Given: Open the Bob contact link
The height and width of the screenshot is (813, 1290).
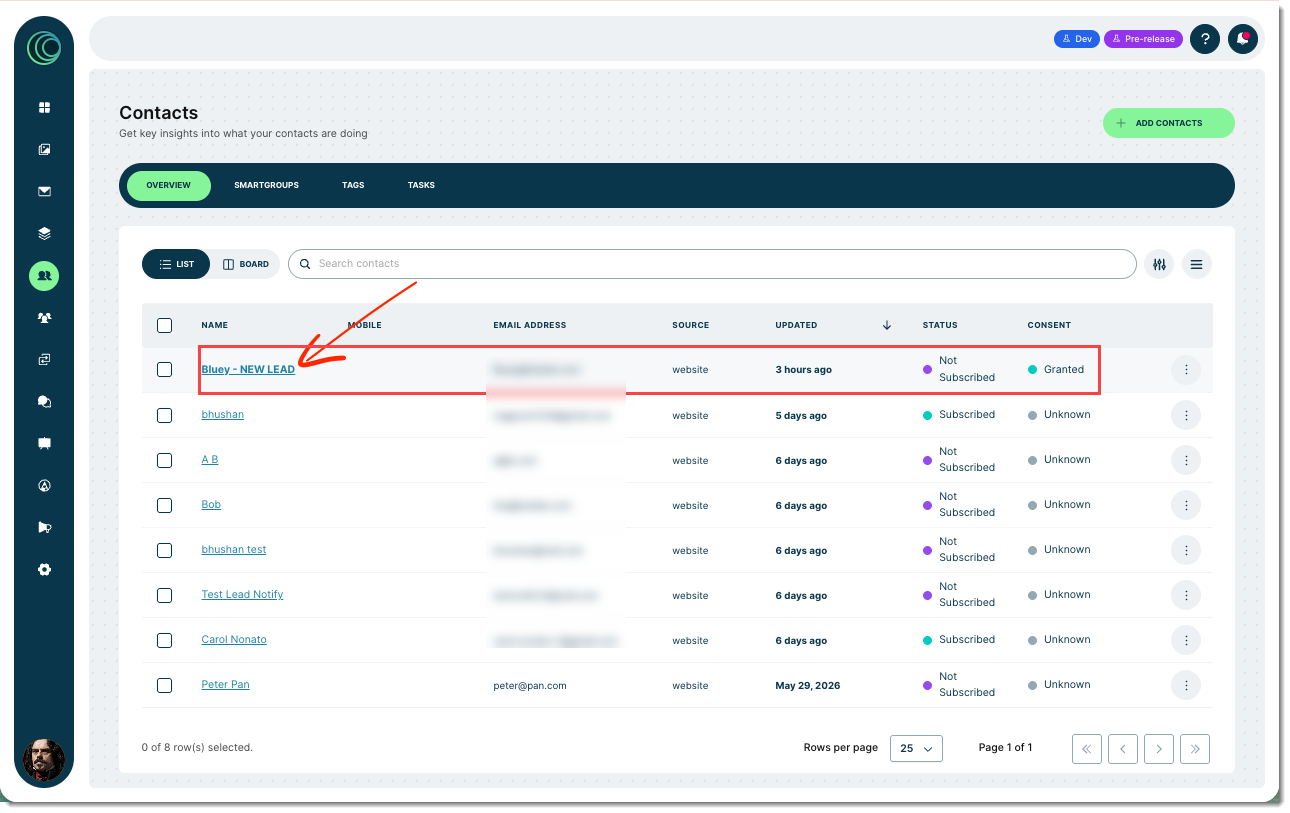Looking at the screenshot, I should [x=211, y=505].
